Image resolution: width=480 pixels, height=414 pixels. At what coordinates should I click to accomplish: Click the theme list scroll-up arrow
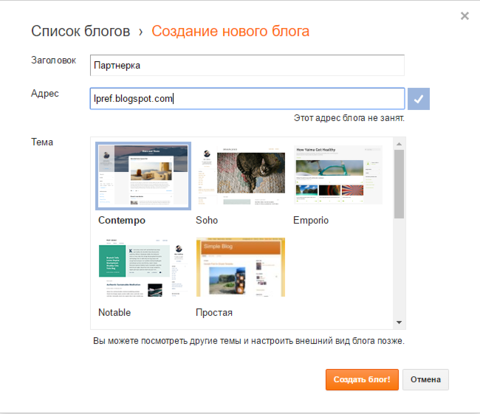click(399, 144)
